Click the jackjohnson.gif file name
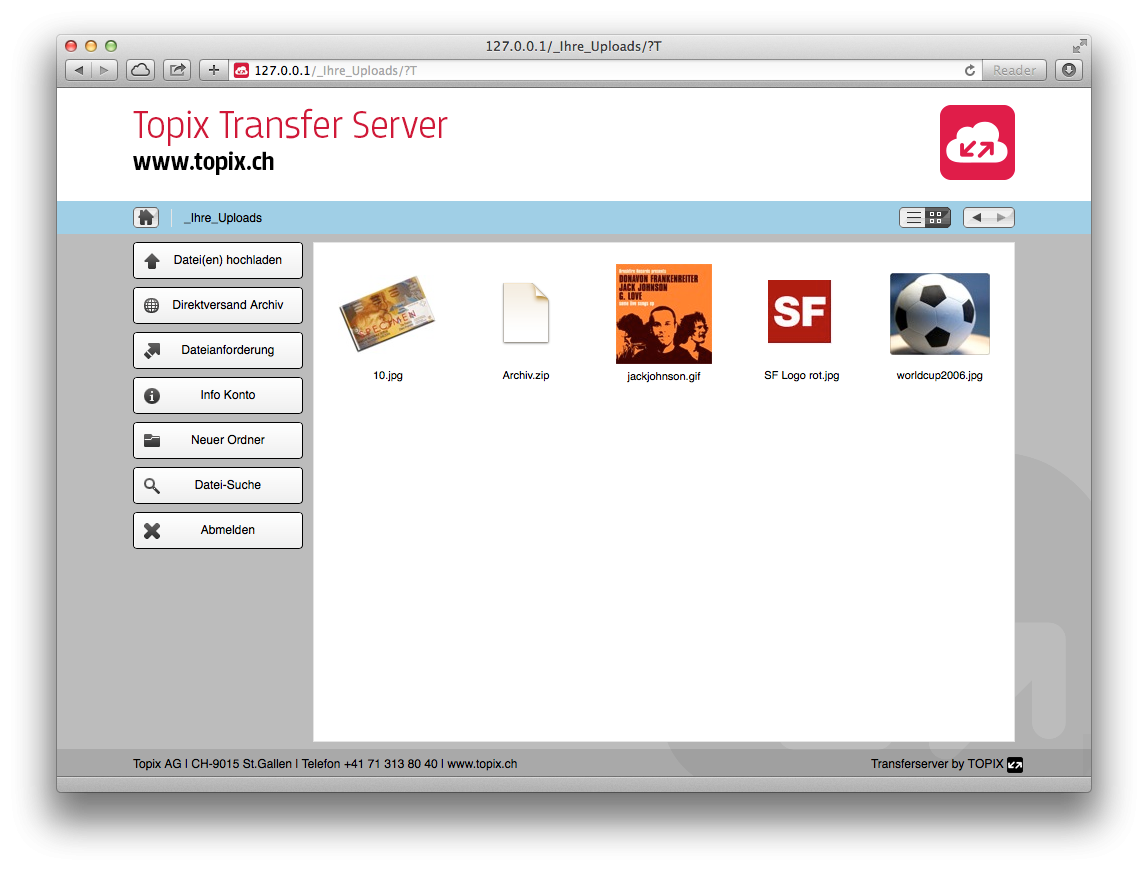Screen dimensions: 1148x871 point(663,376)
